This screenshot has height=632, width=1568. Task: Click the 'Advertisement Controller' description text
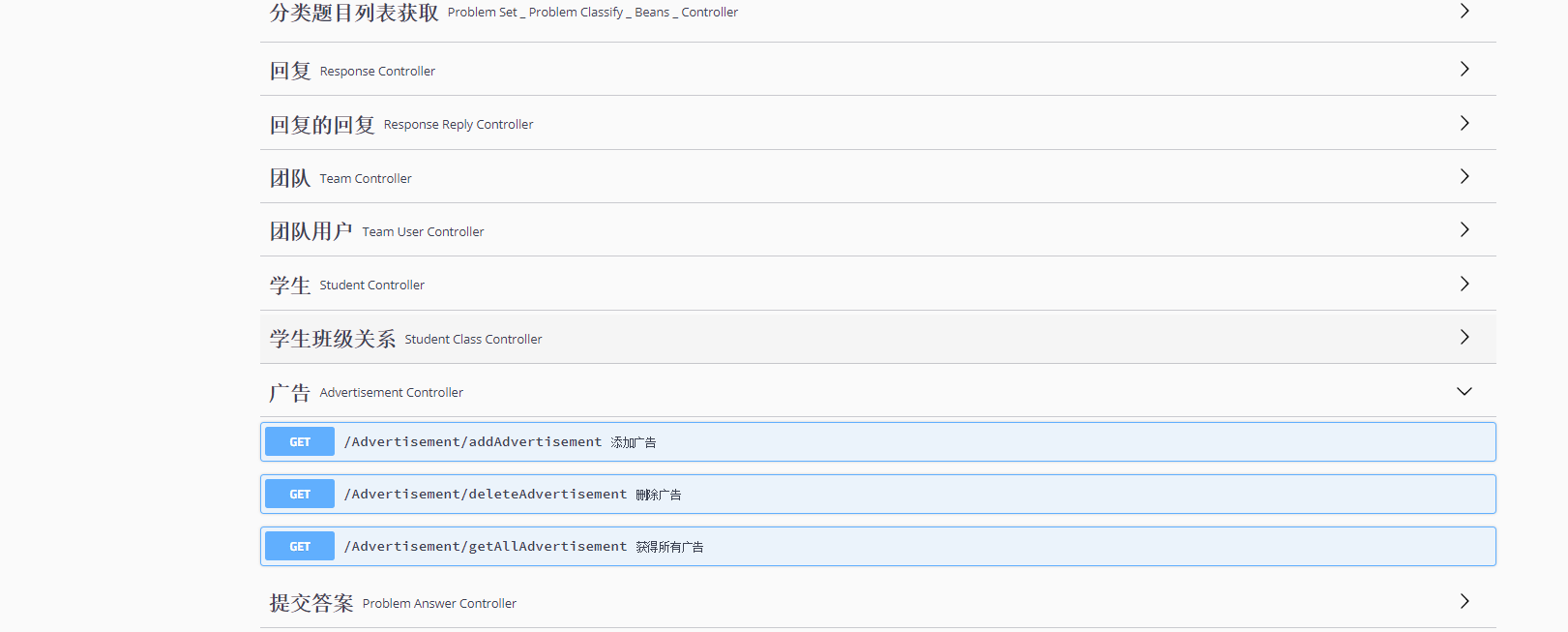(x=392, y=393)
